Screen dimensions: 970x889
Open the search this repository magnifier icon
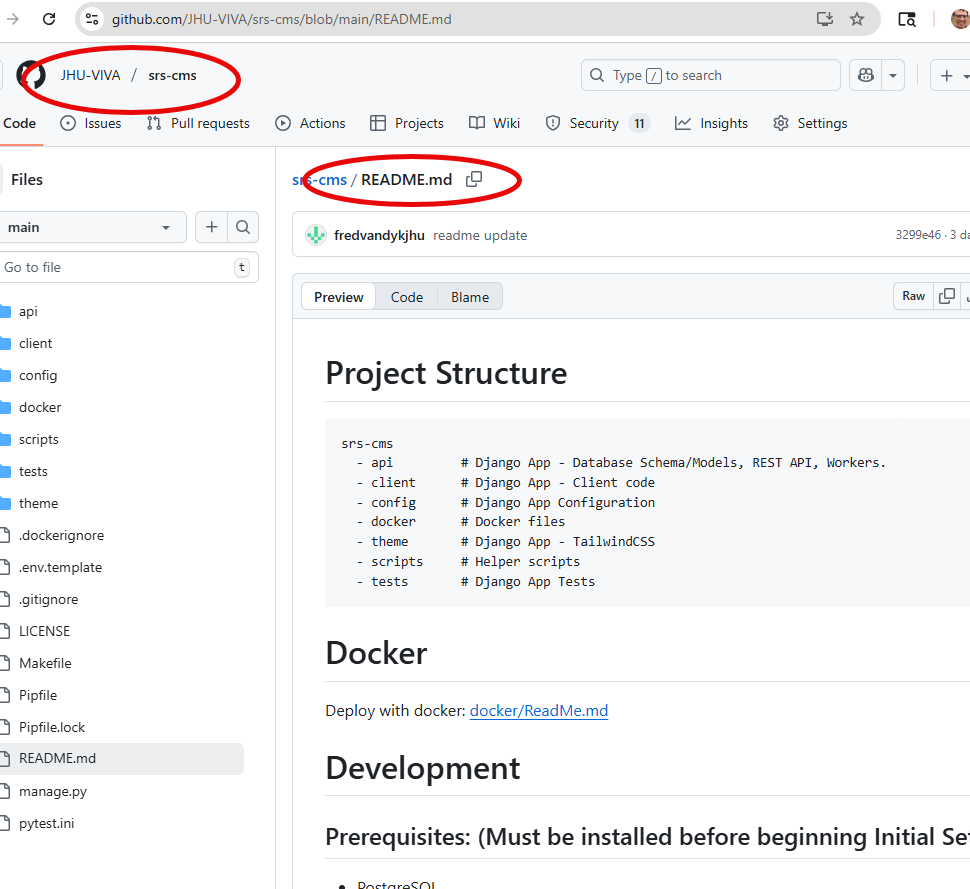pyautogui.click(x=243, y=227)
